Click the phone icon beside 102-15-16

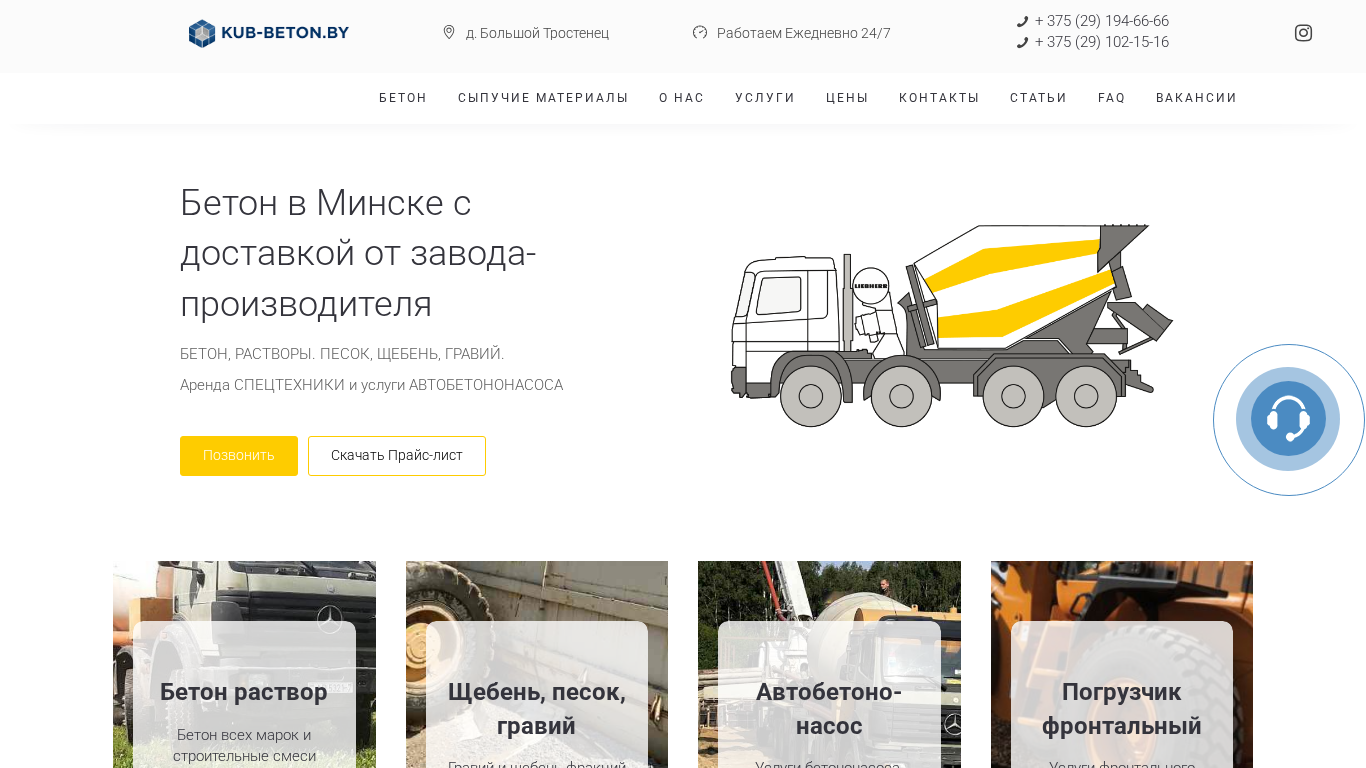point(1022,43)
